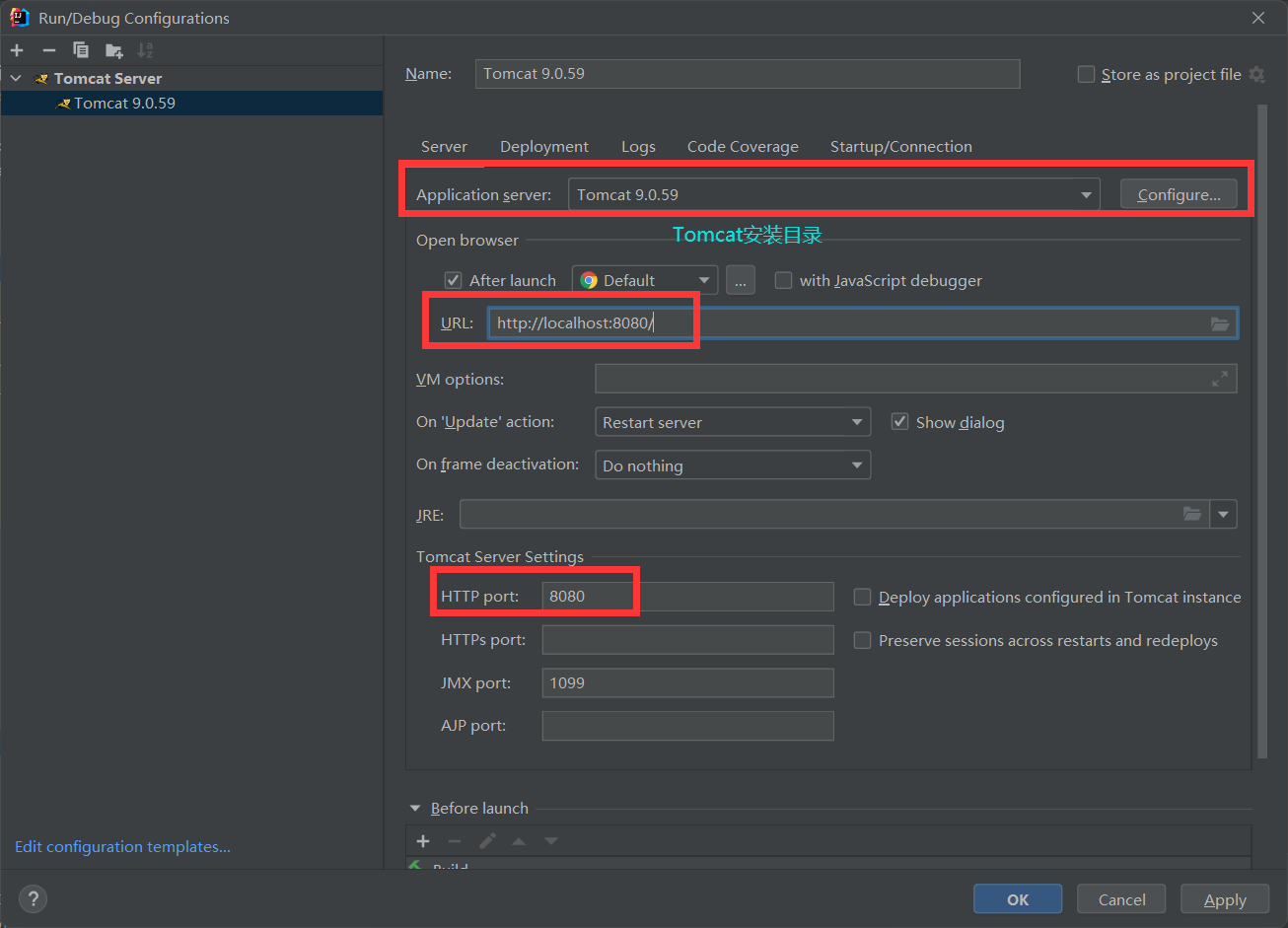Screen dimensions: 1288x928
Task: Browse for a JRE folder
Action: pyautogui.click(x=1192, y=514)
